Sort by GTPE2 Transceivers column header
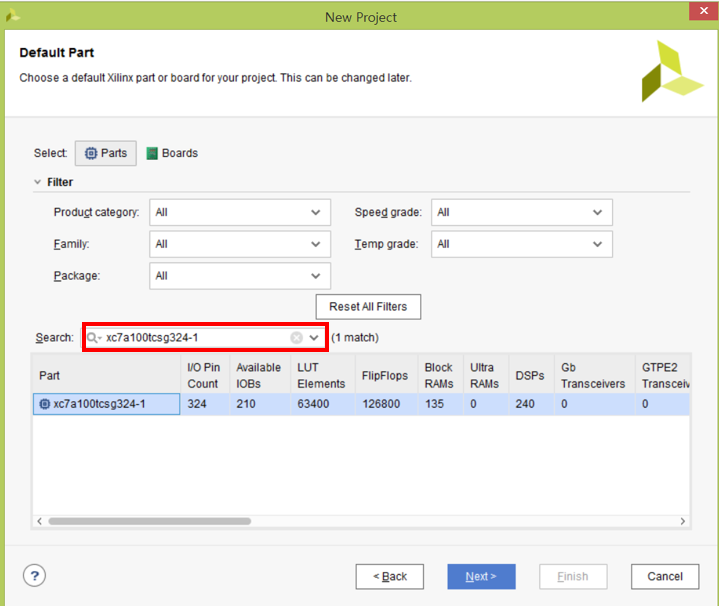This screenshot has width=720, height=606. (663, 375)
